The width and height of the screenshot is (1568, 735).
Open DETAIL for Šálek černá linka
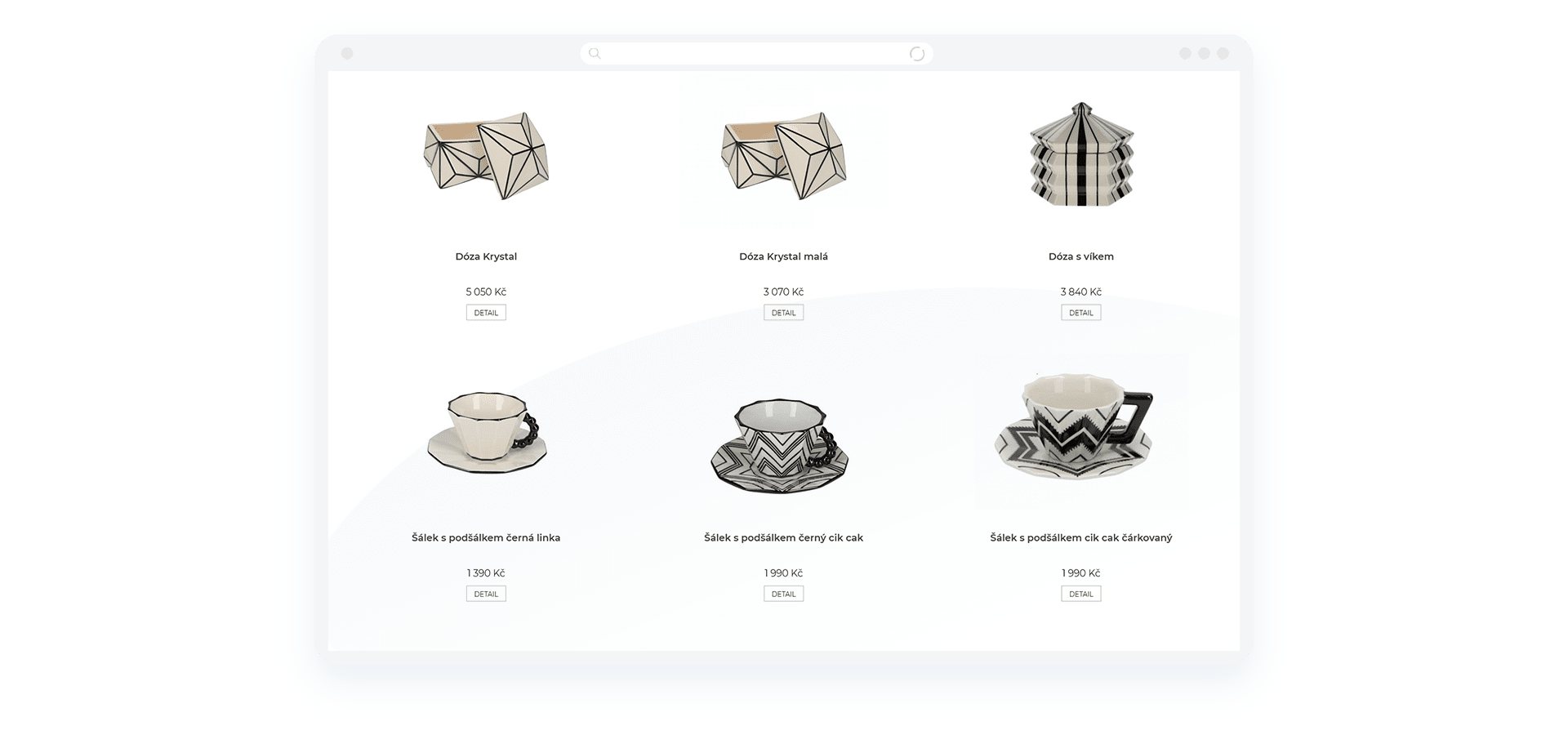point(486,594)
